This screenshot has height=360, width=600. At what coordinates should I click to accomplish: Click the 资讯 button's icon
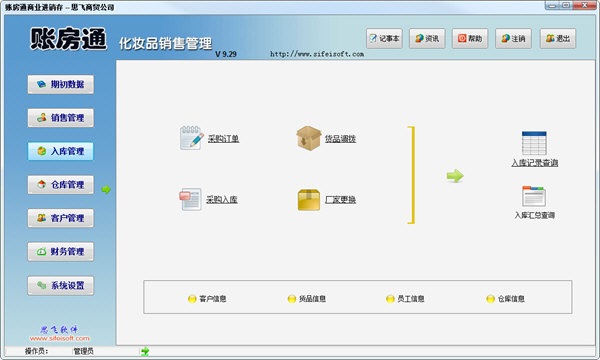click(x=419, y=38)
